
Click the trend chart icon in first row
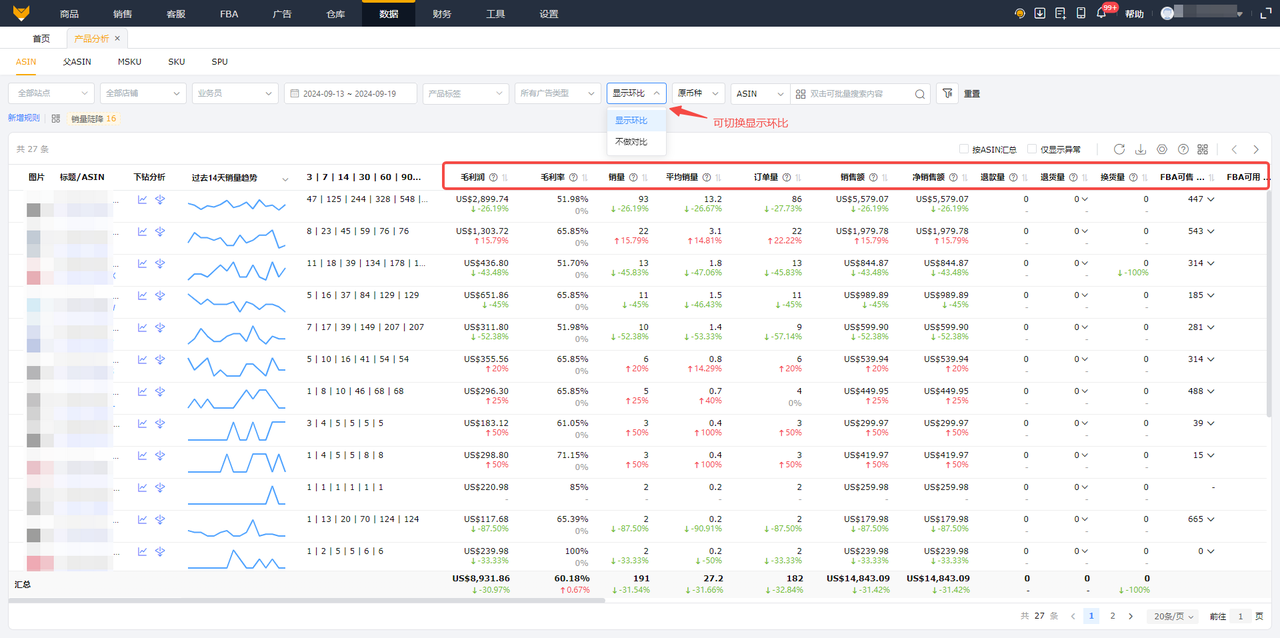pyautogui.click(x=142, y=200)
